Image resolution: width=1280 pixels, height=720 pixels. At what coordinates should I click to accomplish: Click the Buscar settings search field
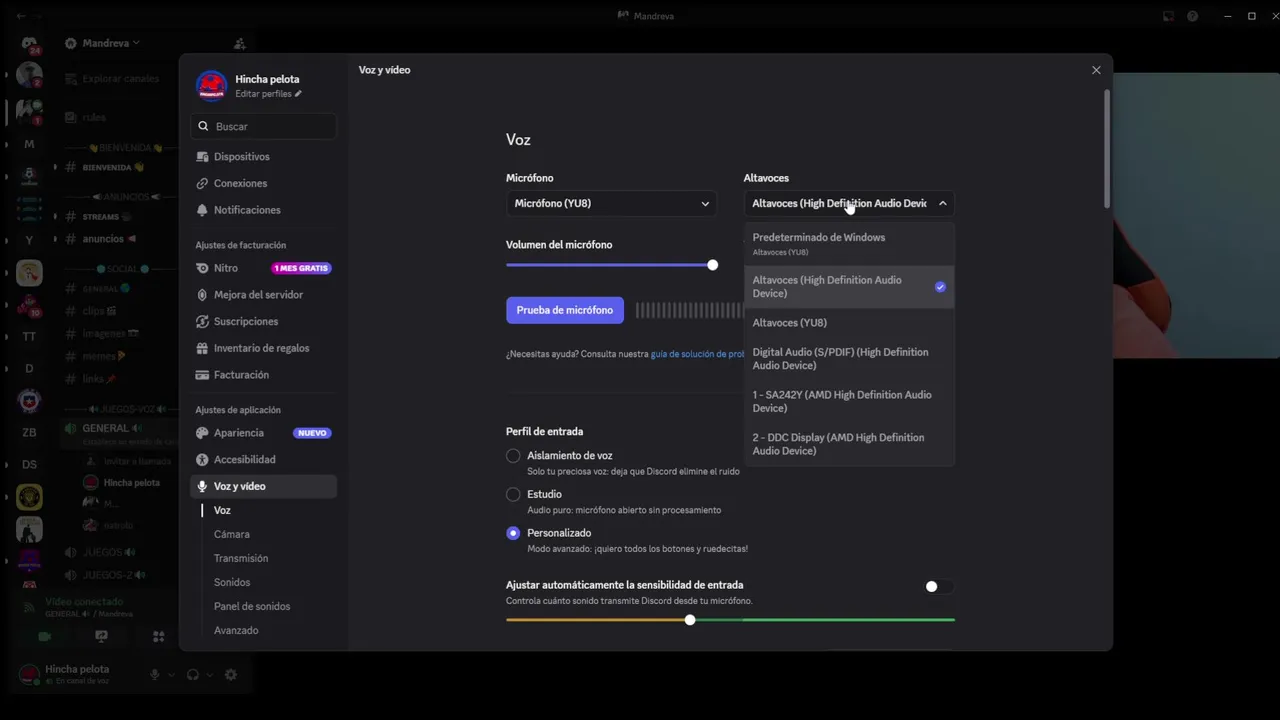tap(263, 127)
